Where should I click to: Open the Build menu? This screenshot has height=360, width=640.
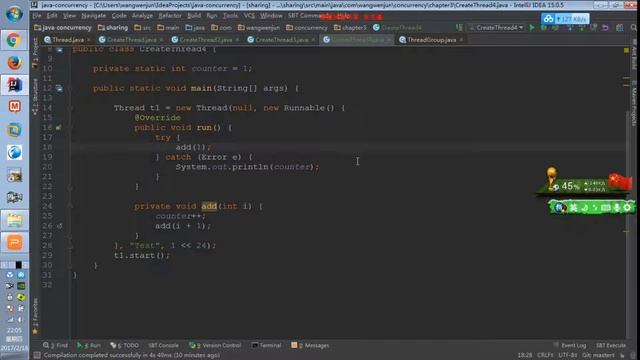point(194,16)
